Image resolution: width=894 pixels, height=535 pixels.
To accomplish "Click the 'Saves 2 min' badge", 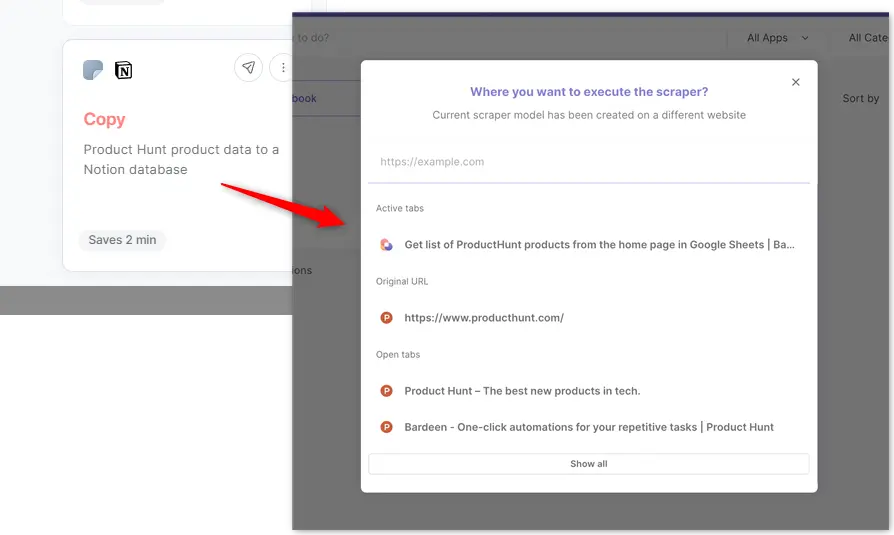I will 122,240.
